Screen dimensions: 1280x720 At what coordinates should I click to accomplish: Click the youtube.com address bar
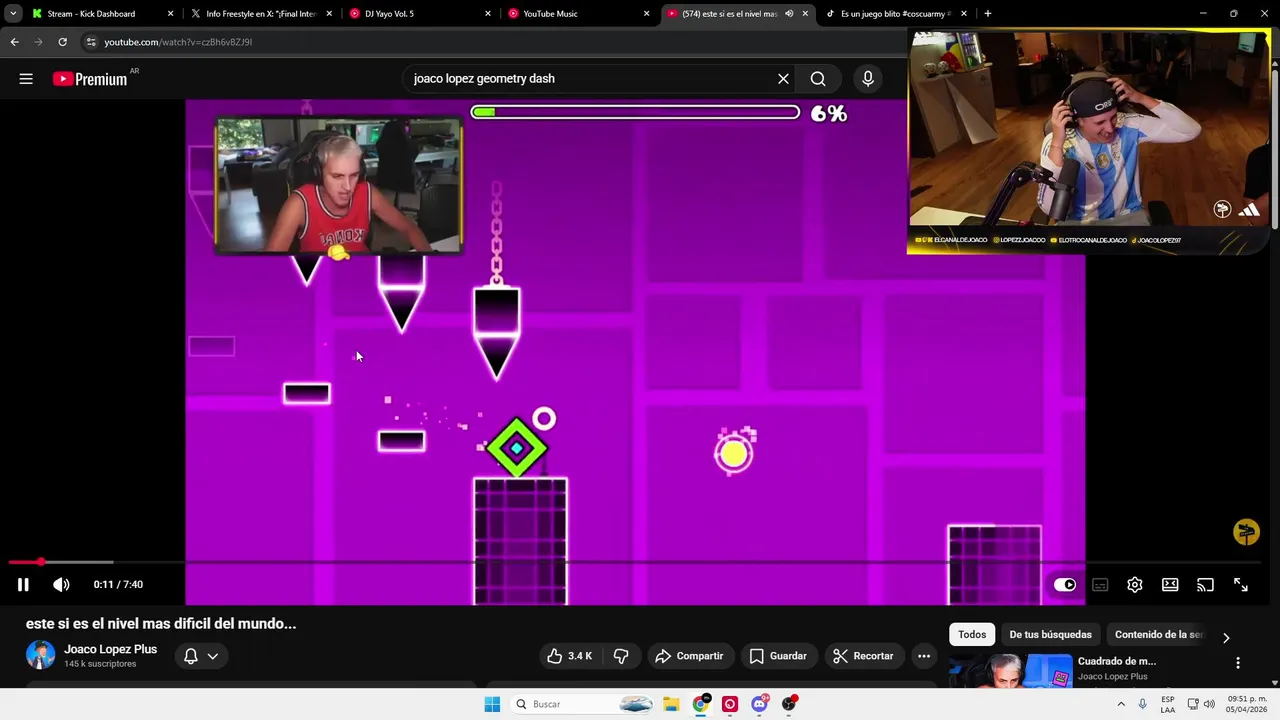(x=490, y=42)
